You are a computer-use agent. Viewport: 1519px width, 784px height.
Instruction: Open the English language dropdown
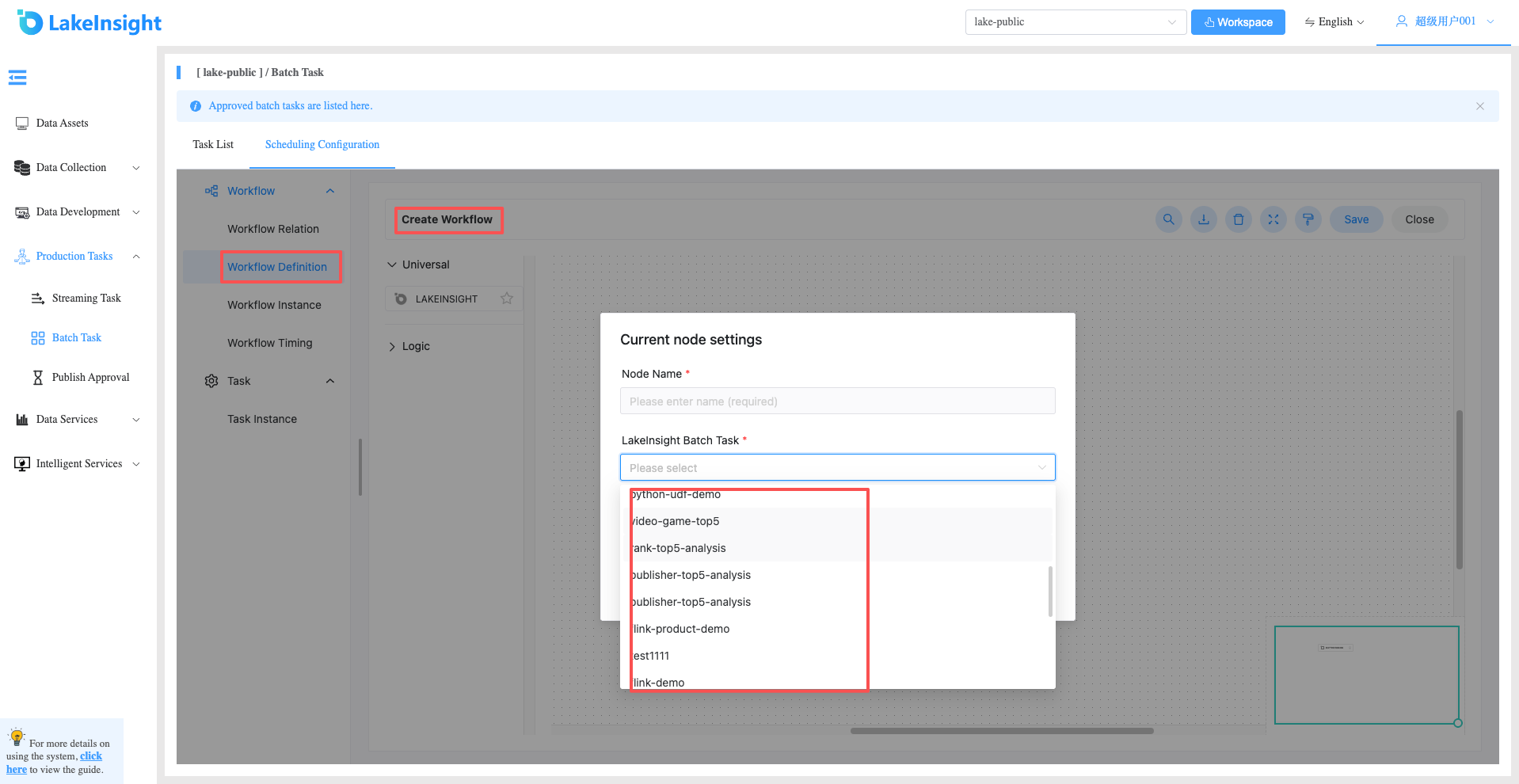(1334, 22)
